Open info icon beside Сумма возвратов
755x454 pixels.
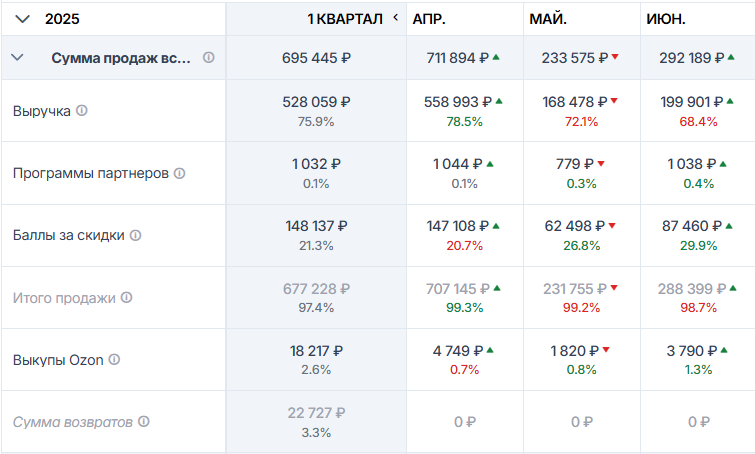(143, 422)
